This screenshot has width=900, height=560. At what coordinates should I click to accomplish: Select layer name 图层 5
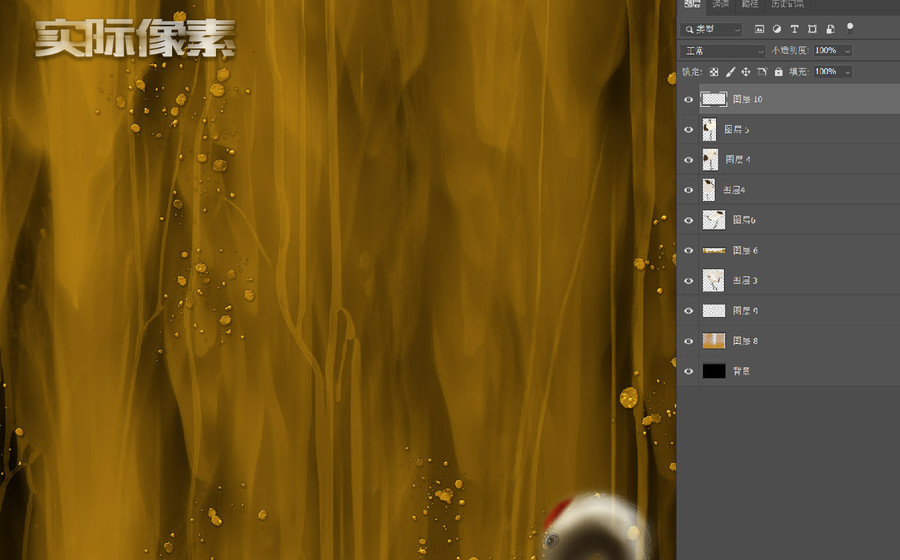[x=736, y=130]
